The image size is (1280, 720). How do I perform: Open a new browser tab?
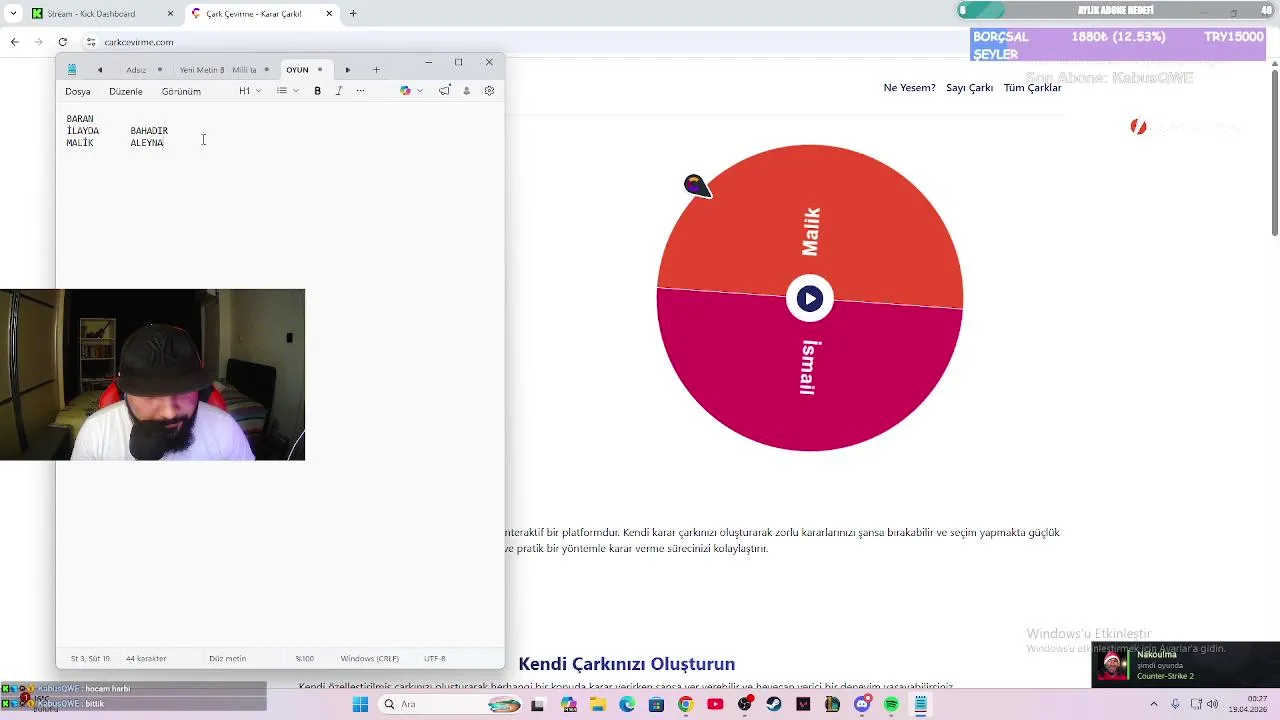[x=353, y=14]
